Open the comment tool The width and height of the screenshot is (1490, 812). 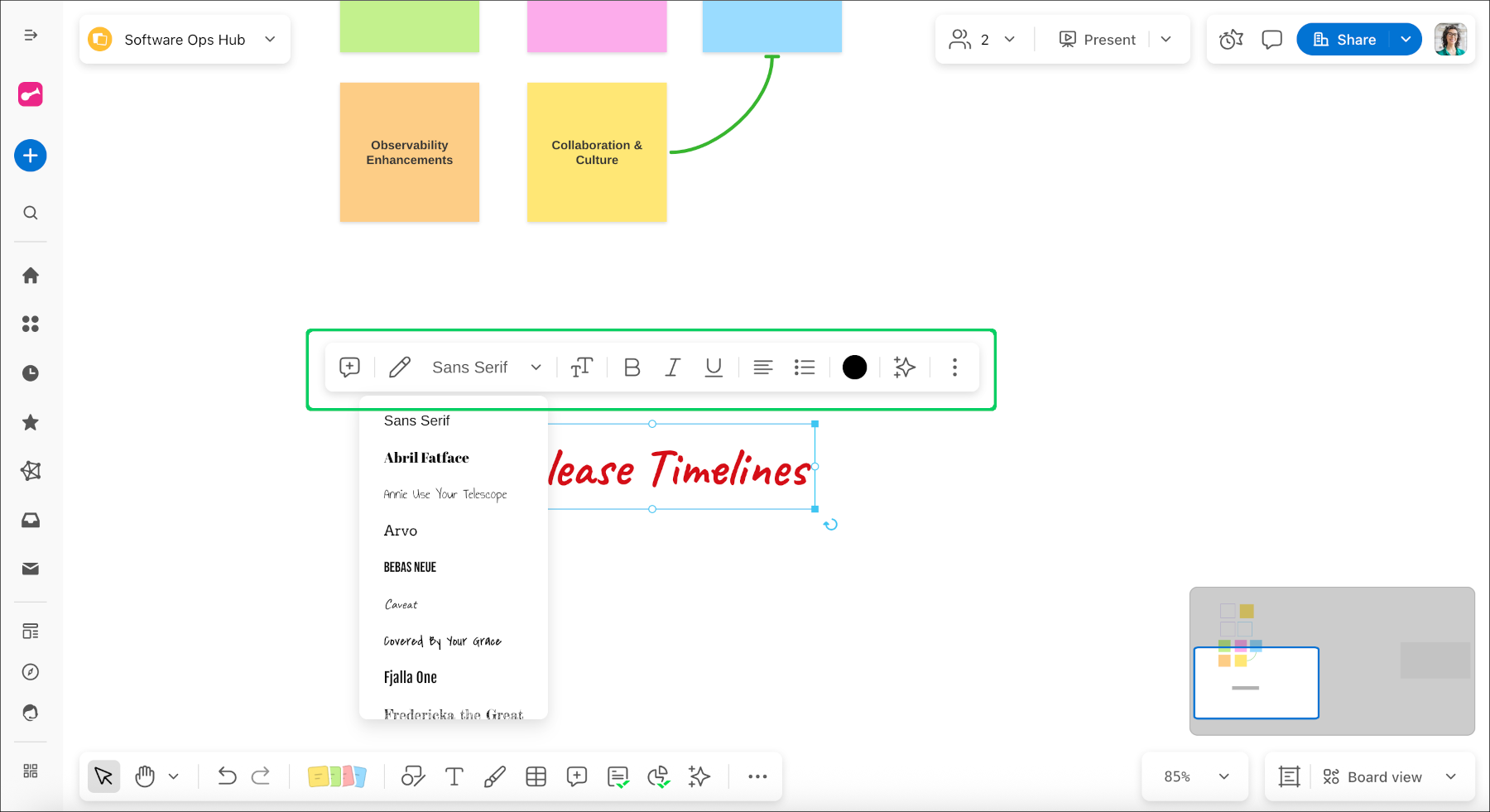(x=576, y=776)
